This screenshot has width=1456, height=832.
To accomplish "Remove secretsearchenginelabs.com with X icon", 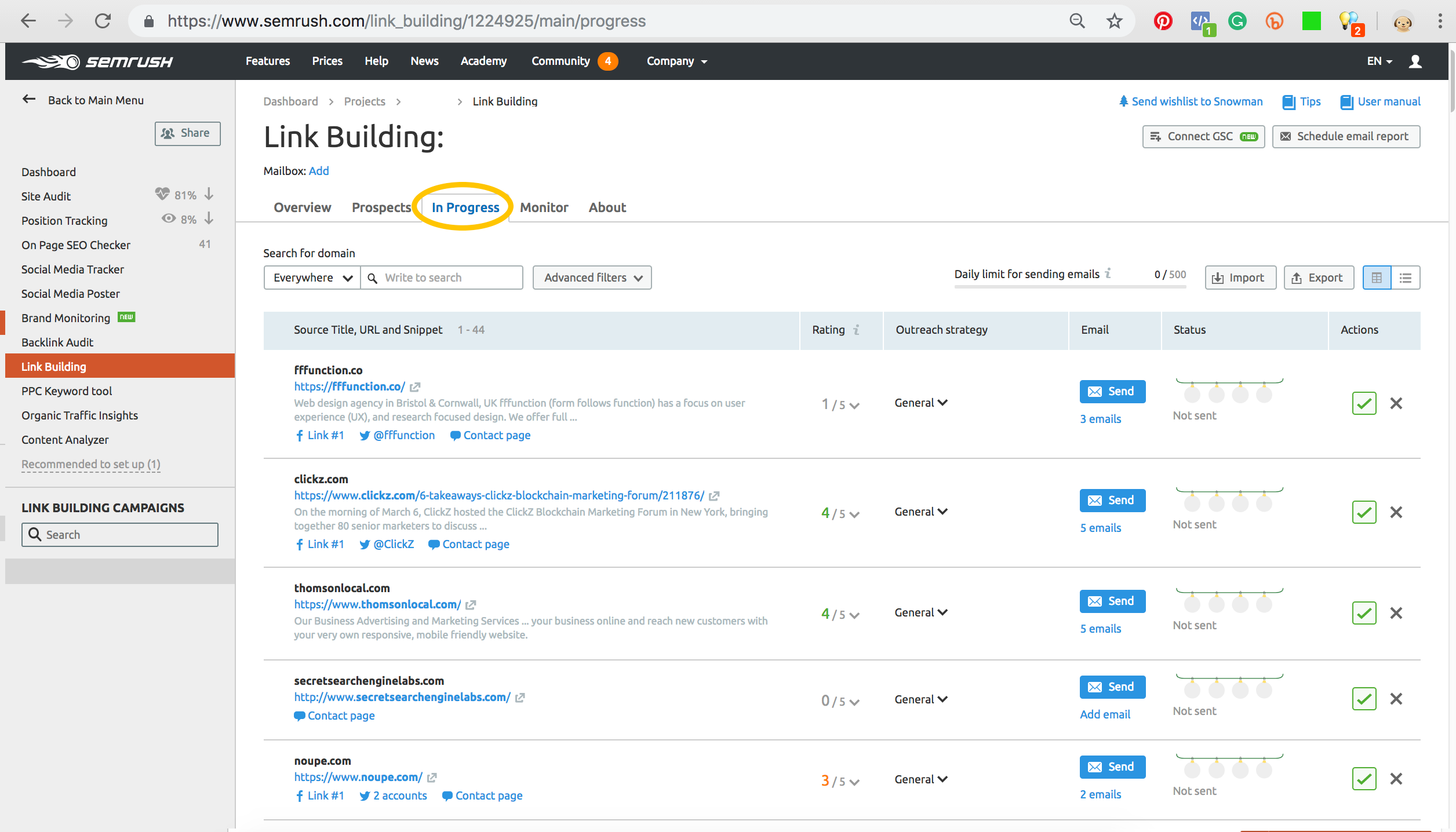I will tap(1396, 699).
